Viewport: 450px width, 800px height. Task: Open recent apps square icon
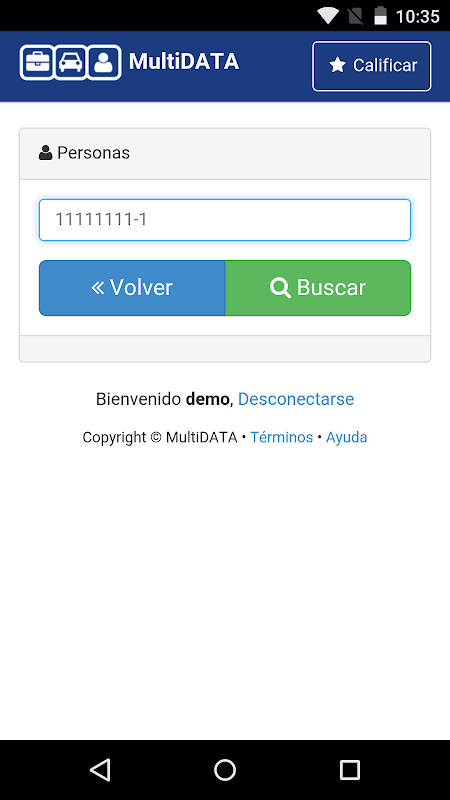pos(349,769)
